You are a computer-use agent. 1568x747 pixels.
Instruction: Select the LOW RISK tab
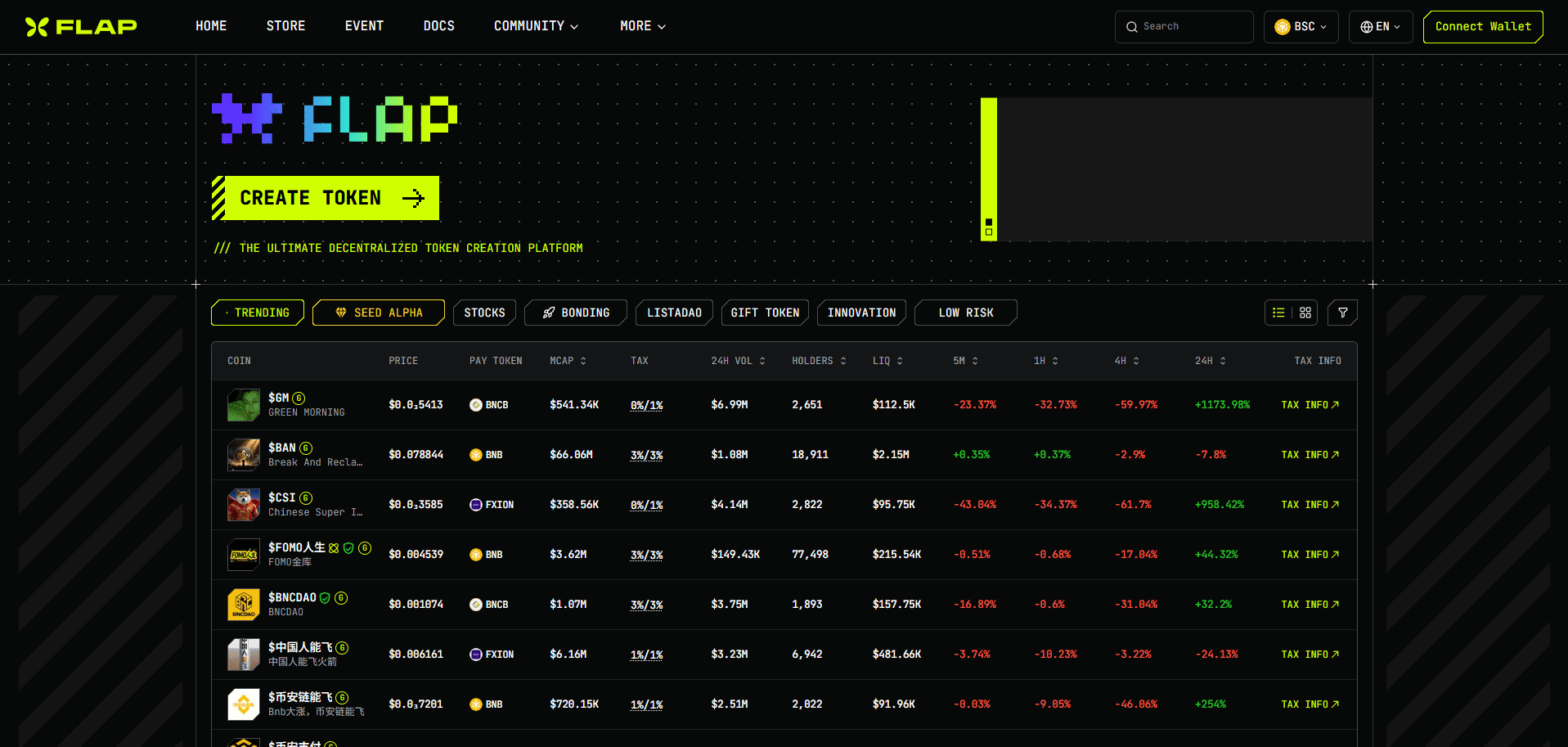tap(966, 313)
